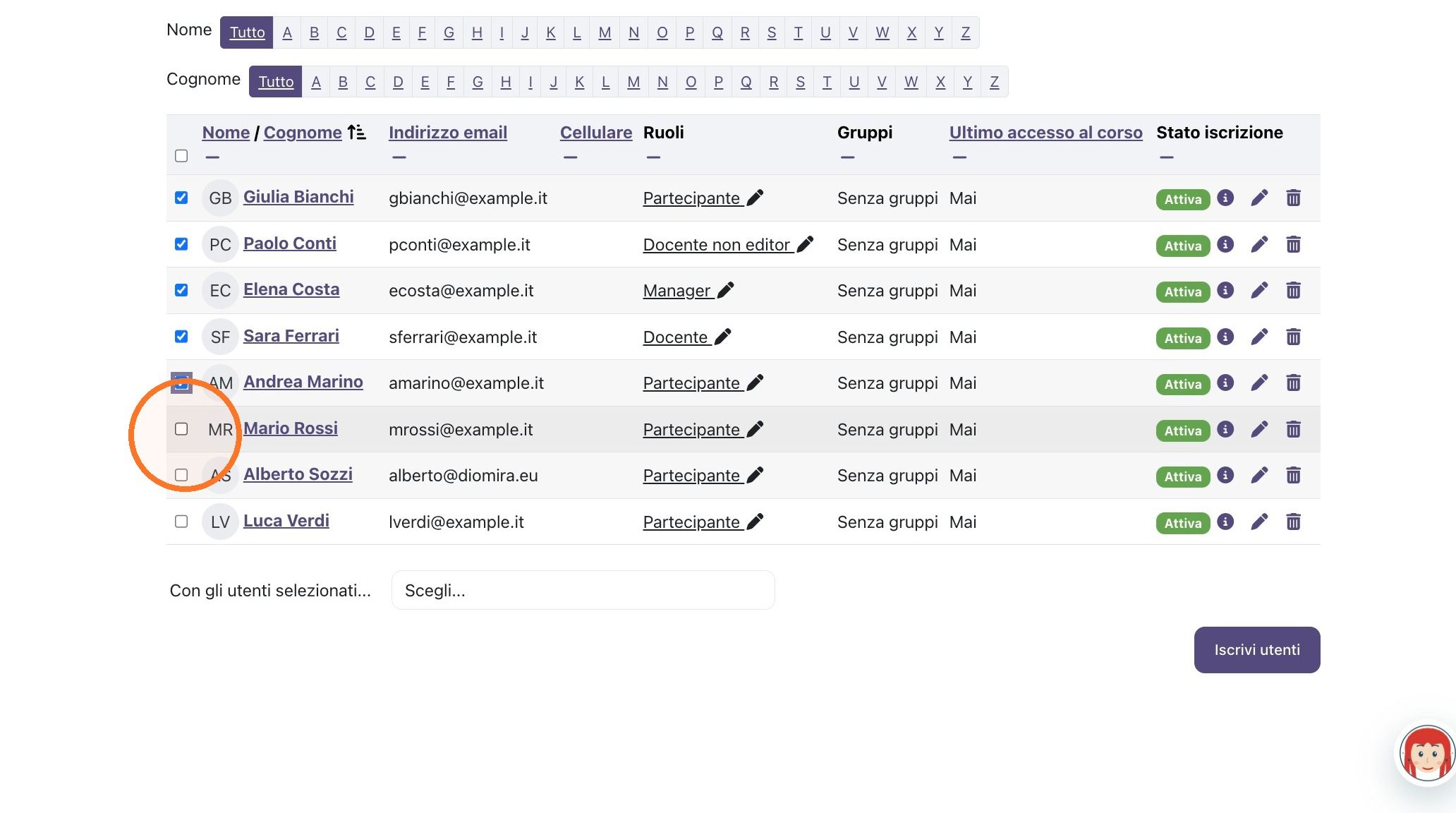
Task: Sort by Ultimo accesso al corso
Action: pos(1045,132)
